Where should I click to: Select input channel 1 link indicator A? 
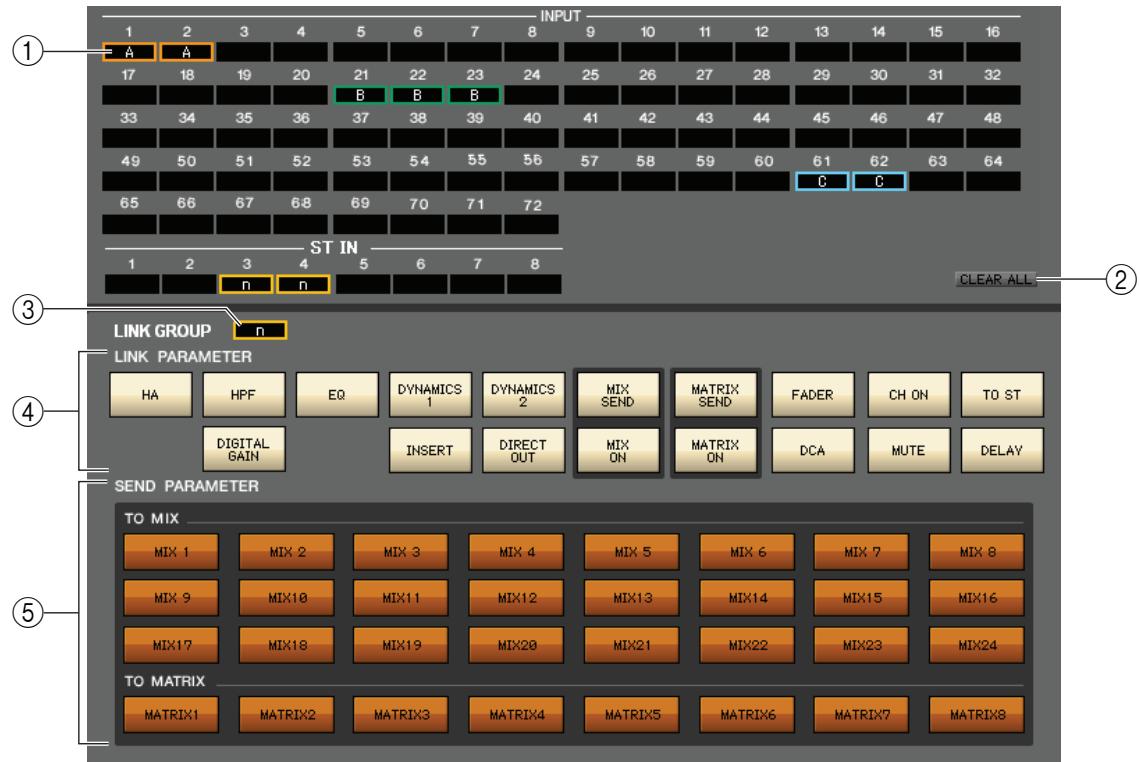pos(129,52)
